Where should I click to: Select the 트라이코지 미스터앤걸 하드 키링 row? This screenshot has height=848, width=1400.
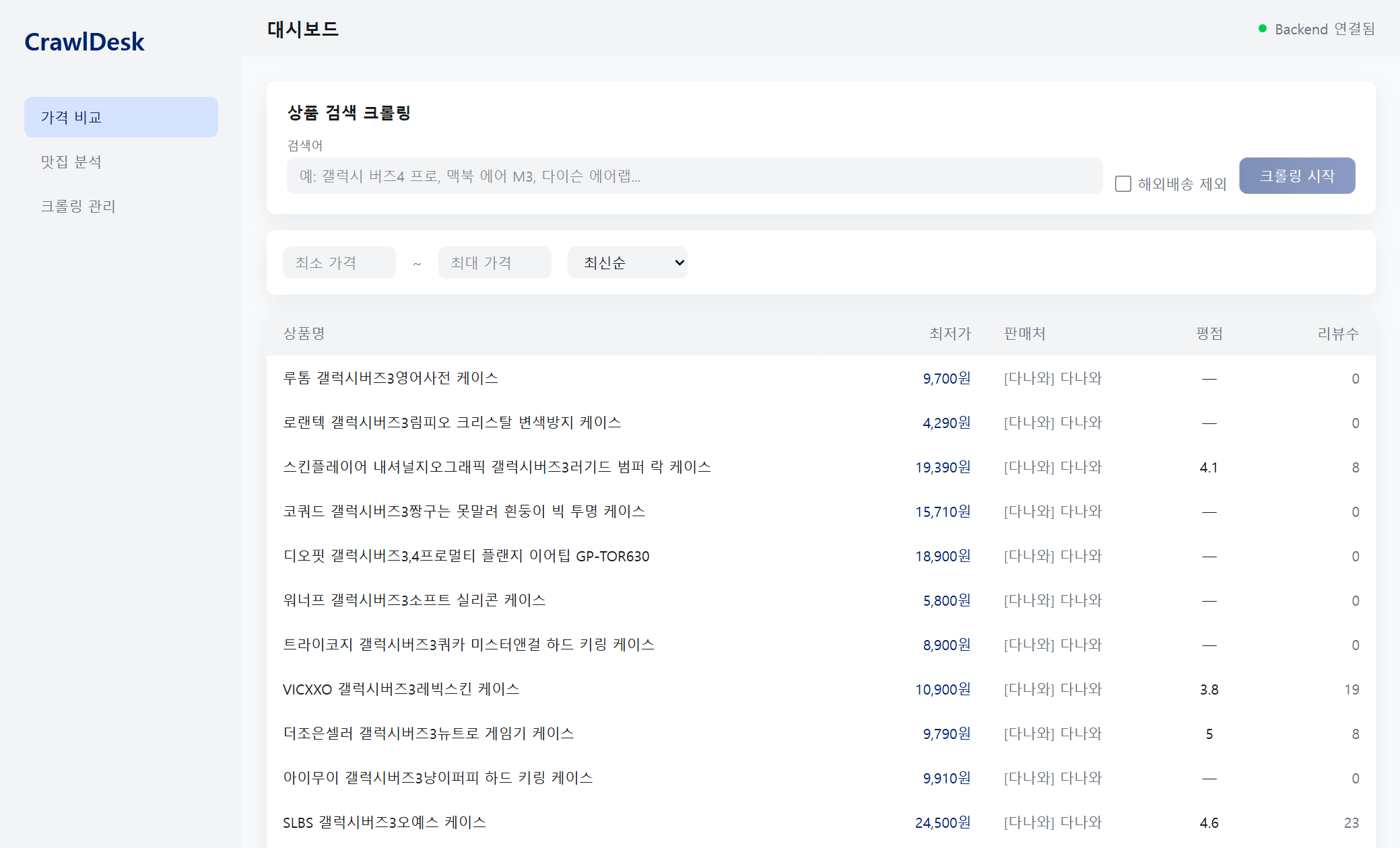(821, 645)
